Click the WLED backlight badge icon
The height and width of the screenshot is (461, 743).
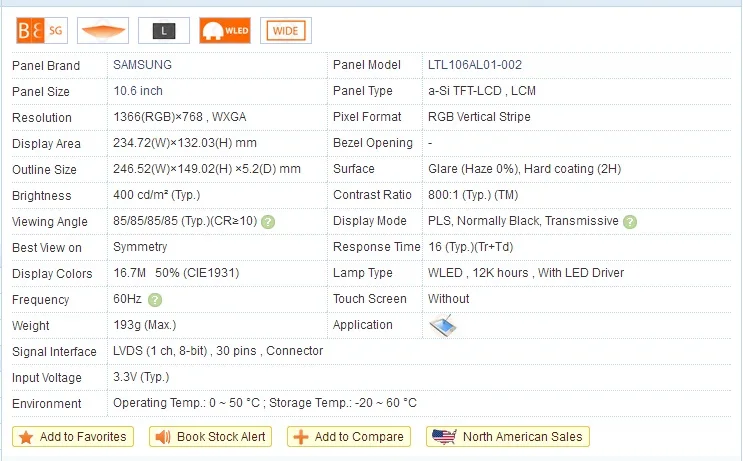pyautogui.click(x=225, y=31)
